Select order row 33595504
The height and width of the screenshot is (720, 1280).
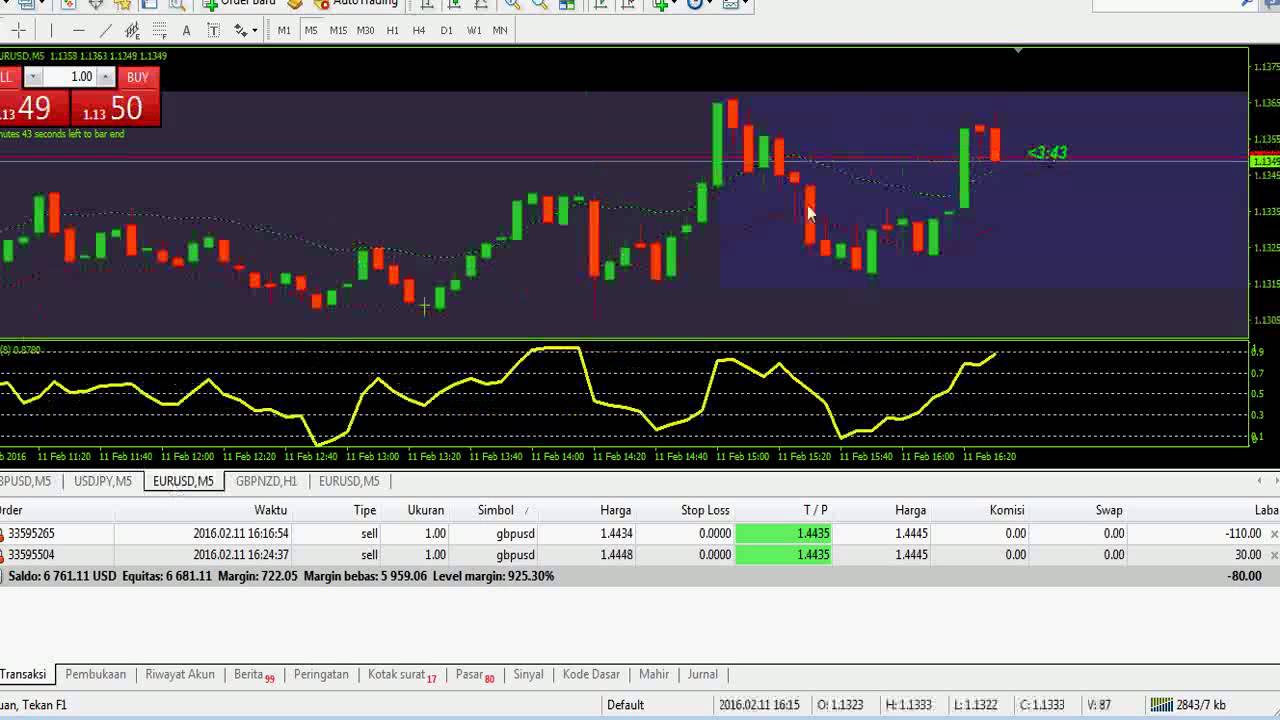coord(640,555)
